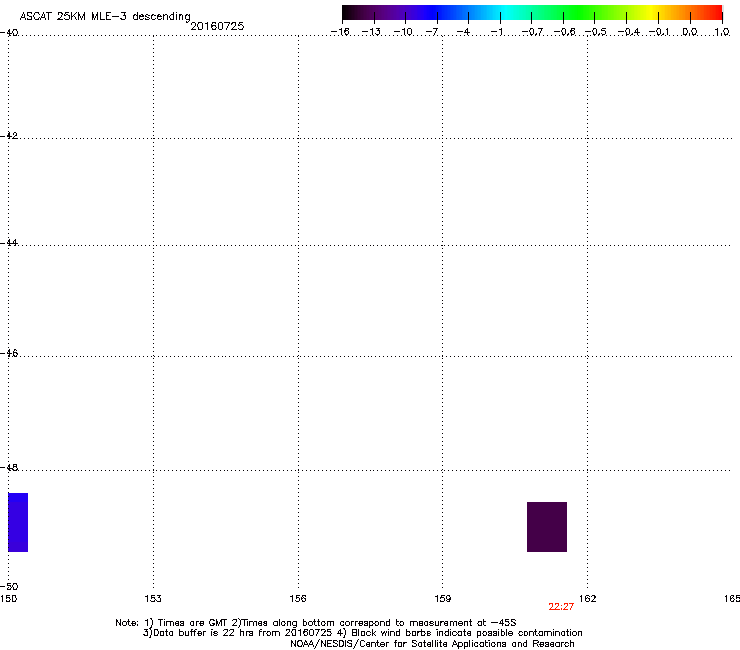Click the latitude axis label -40
The image size is (740, 650).
[9, 33]
